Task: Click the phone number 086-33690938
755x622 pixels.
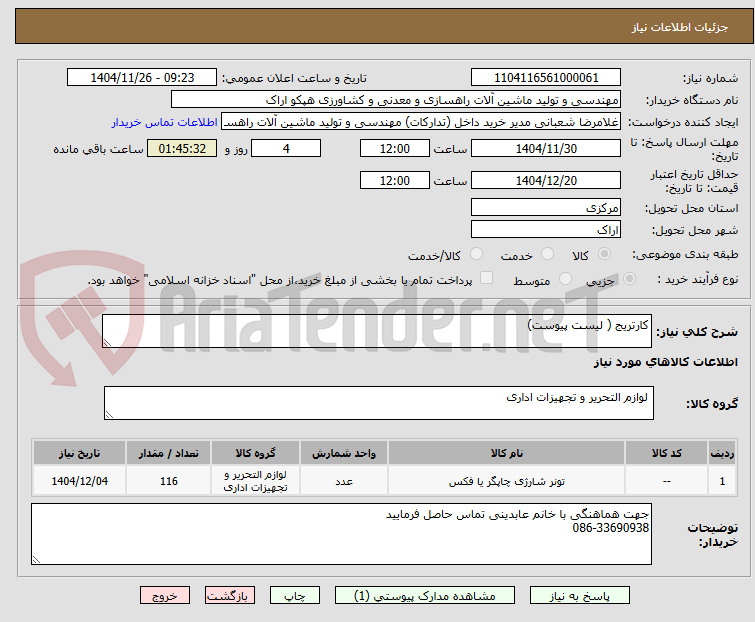Action: (x=611, y=528)
